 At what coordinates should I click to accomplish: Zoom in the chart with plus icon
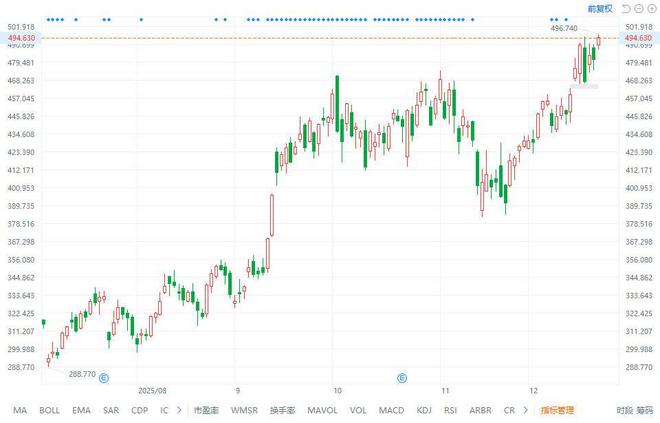[650, 8]
